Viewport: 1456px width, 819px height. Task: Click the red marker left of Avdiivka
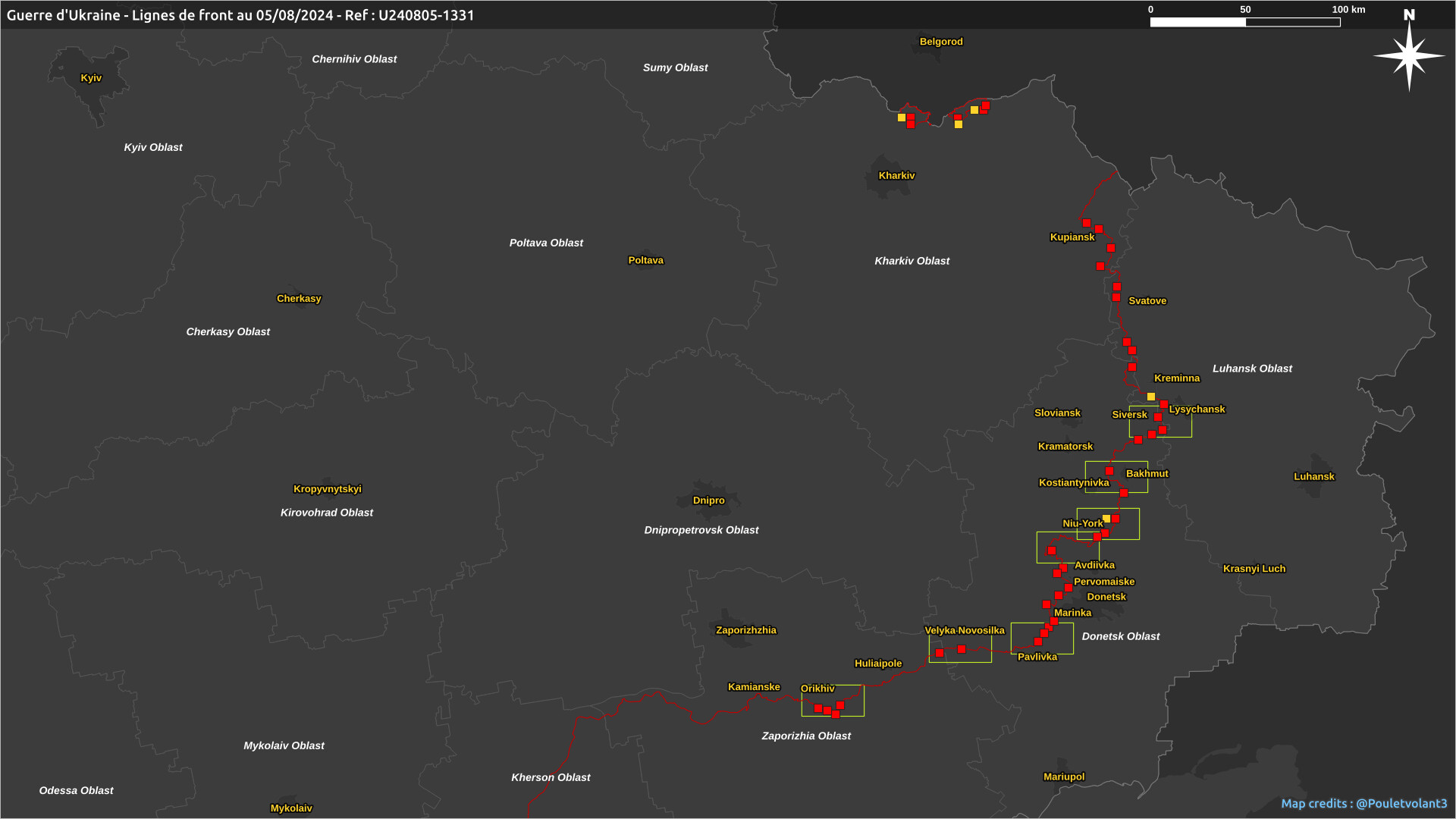pos(1063,568)
